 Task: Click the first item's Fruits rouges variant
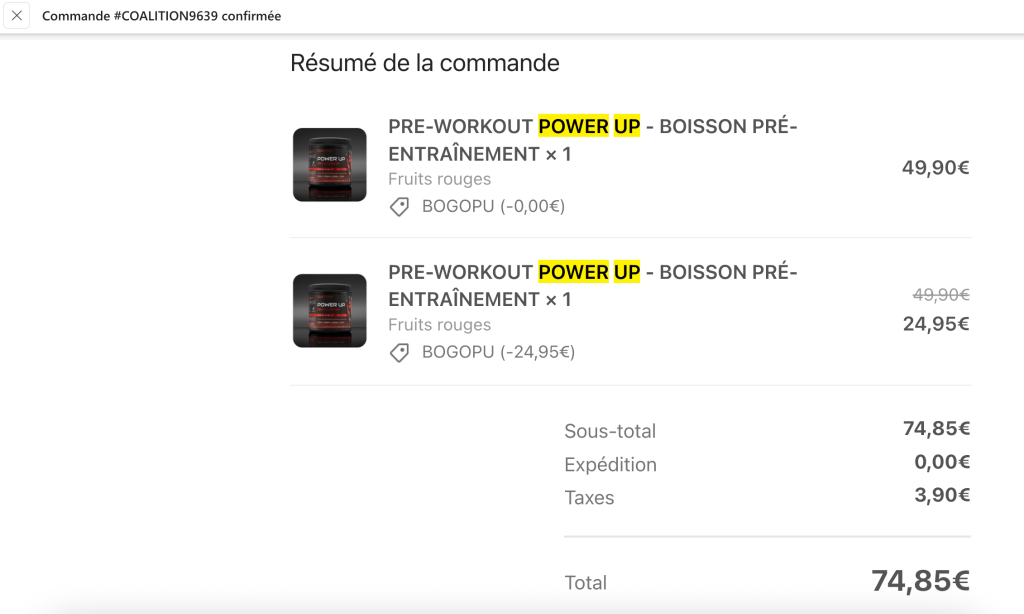439,179
